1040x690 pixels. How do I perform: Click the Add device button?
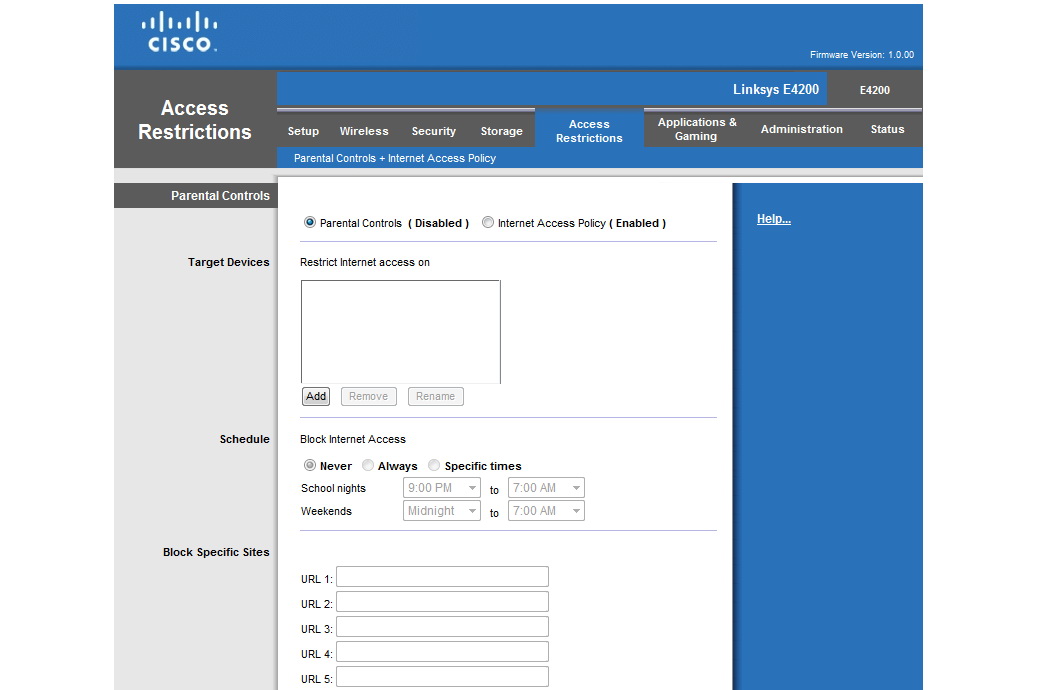pos(316,396)
